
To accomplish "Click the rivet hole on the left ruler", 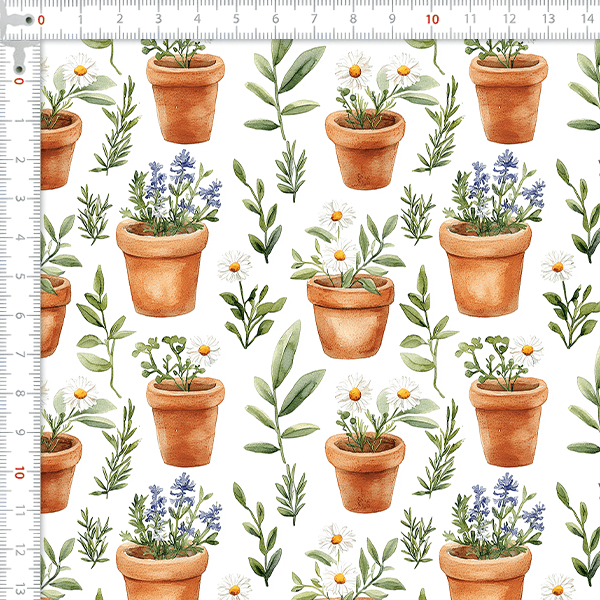I will [x=18, y=67].
